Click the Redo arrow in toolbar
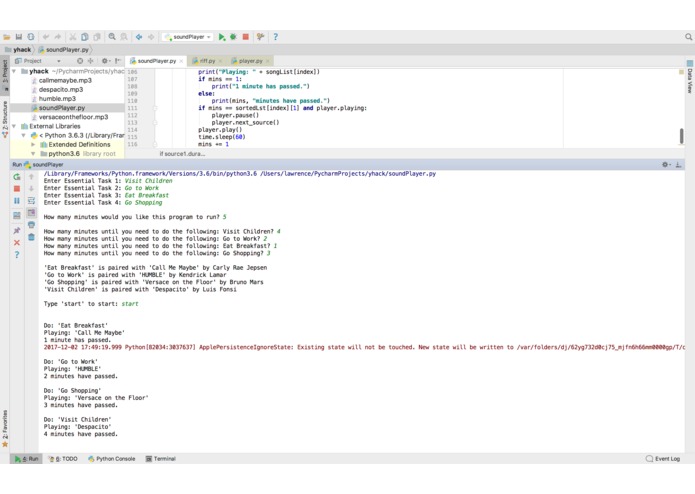695x494 pixels. [x=58, y=37]
